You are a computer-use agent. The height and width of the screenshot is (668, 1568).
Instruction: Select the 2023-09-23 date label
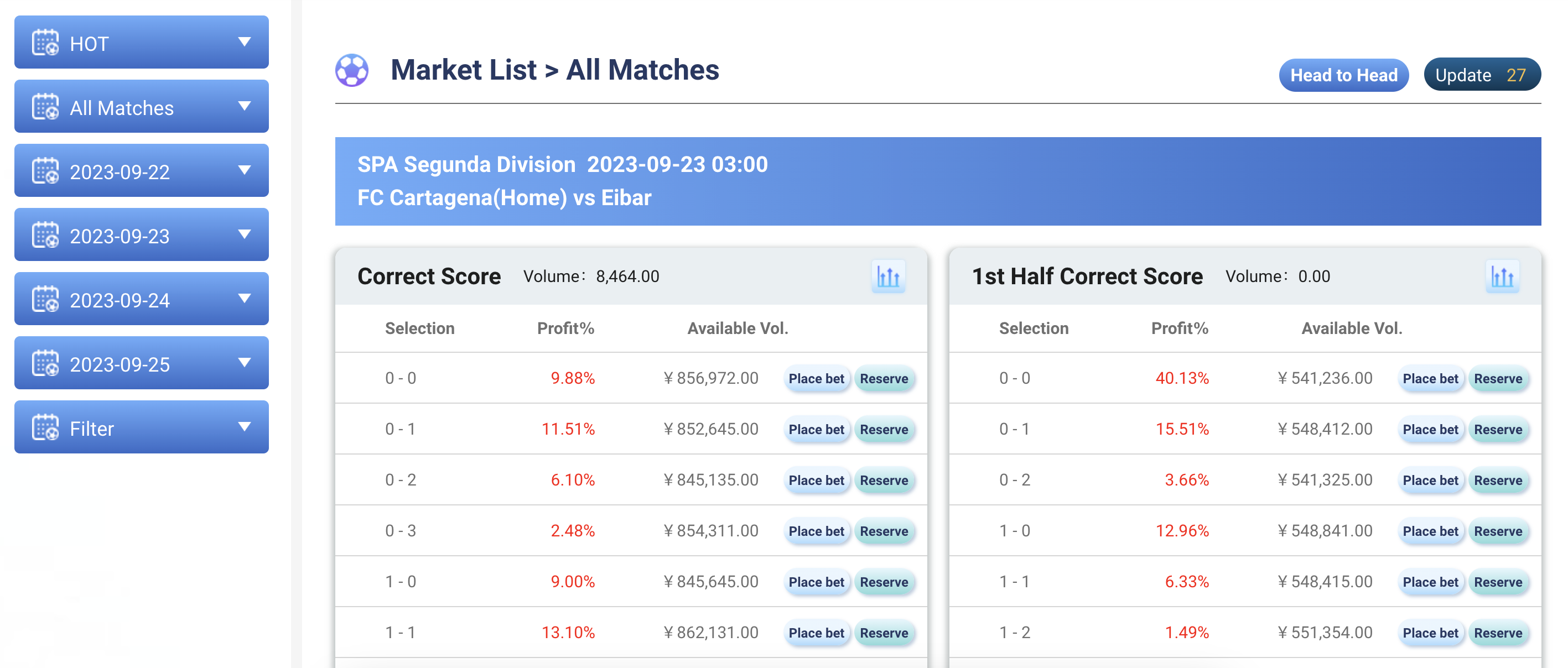click(120, 237)
